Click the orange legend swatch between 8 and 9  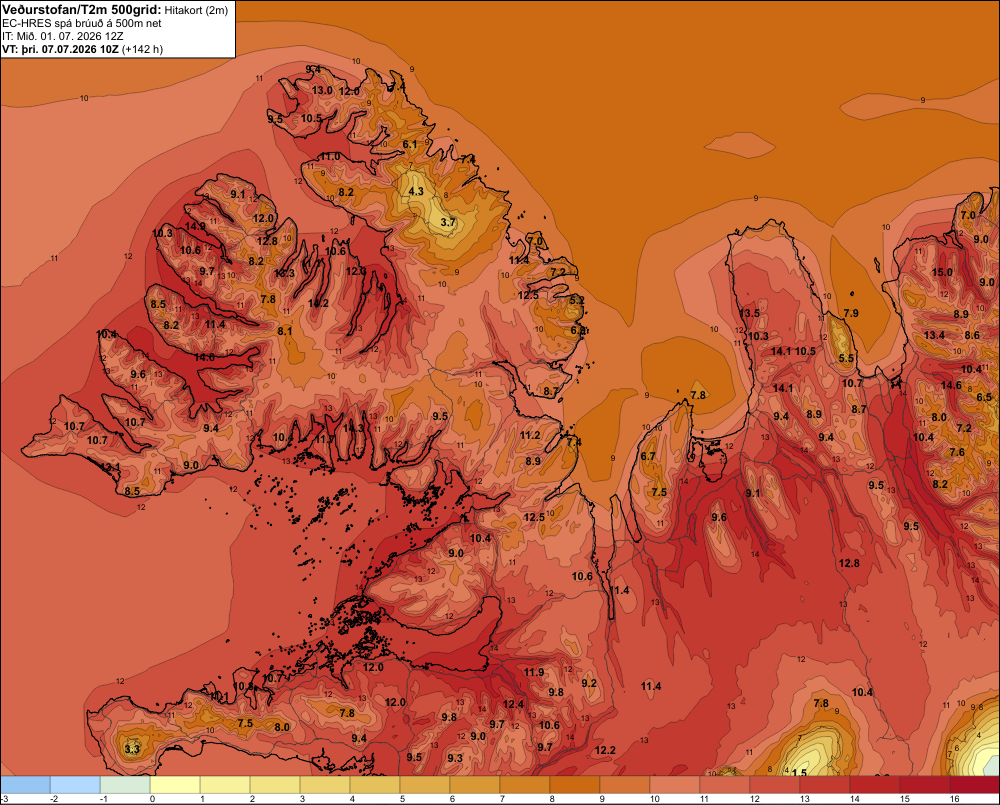click(575, 784)
